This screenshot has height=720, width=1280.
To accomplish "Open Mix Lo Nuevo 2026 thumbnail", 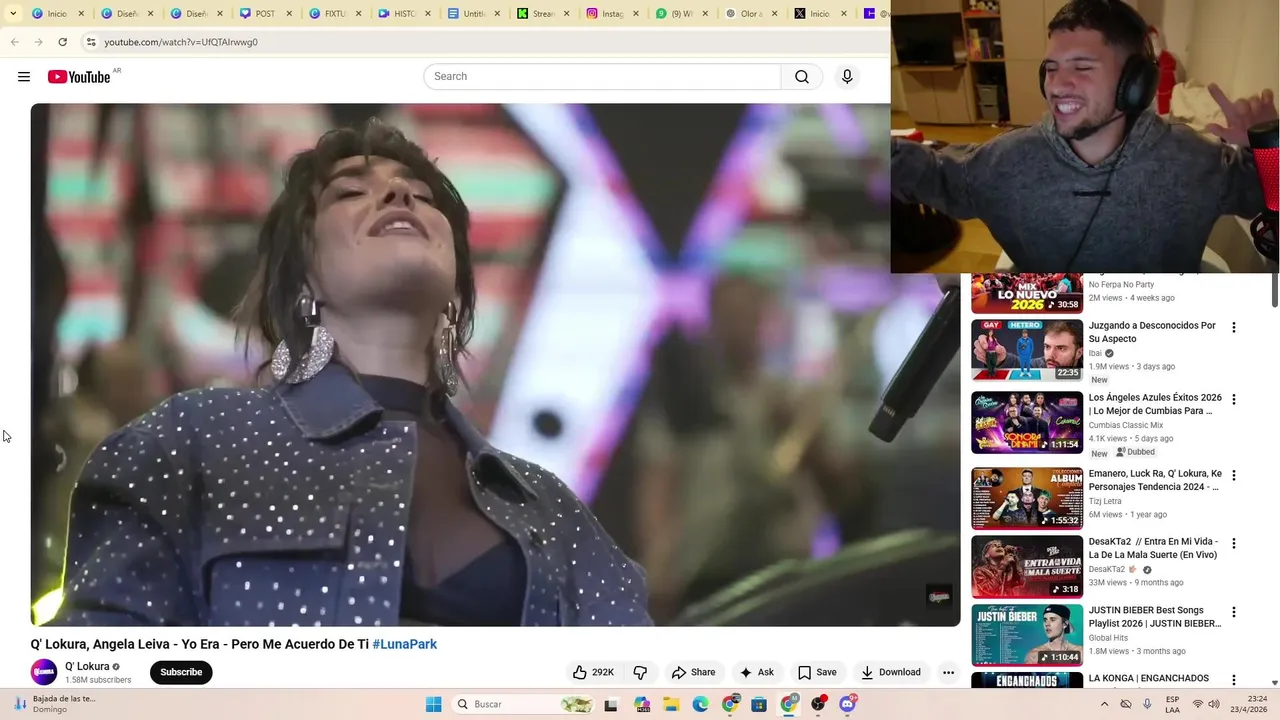I will tap(1027, 293).
